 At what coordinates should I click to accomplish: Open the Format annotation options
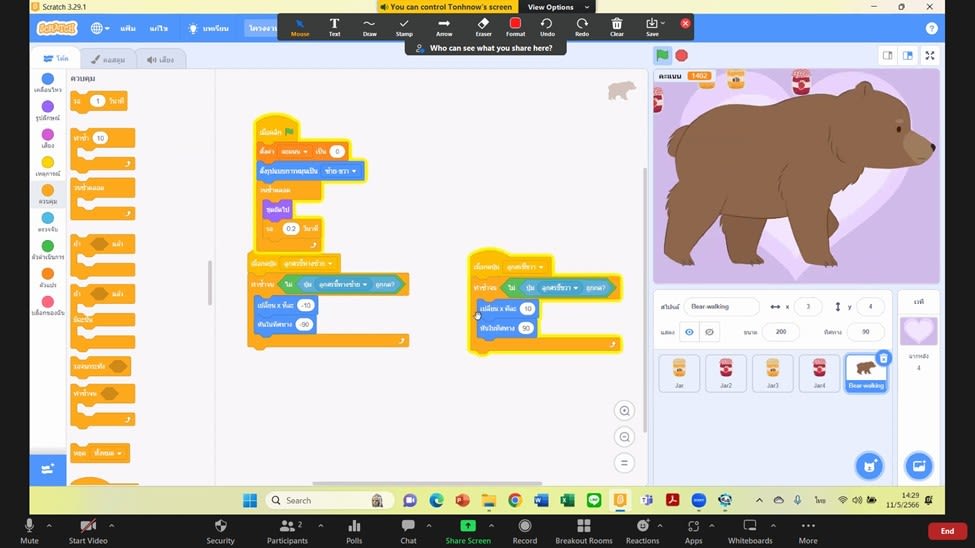point(515,27)
